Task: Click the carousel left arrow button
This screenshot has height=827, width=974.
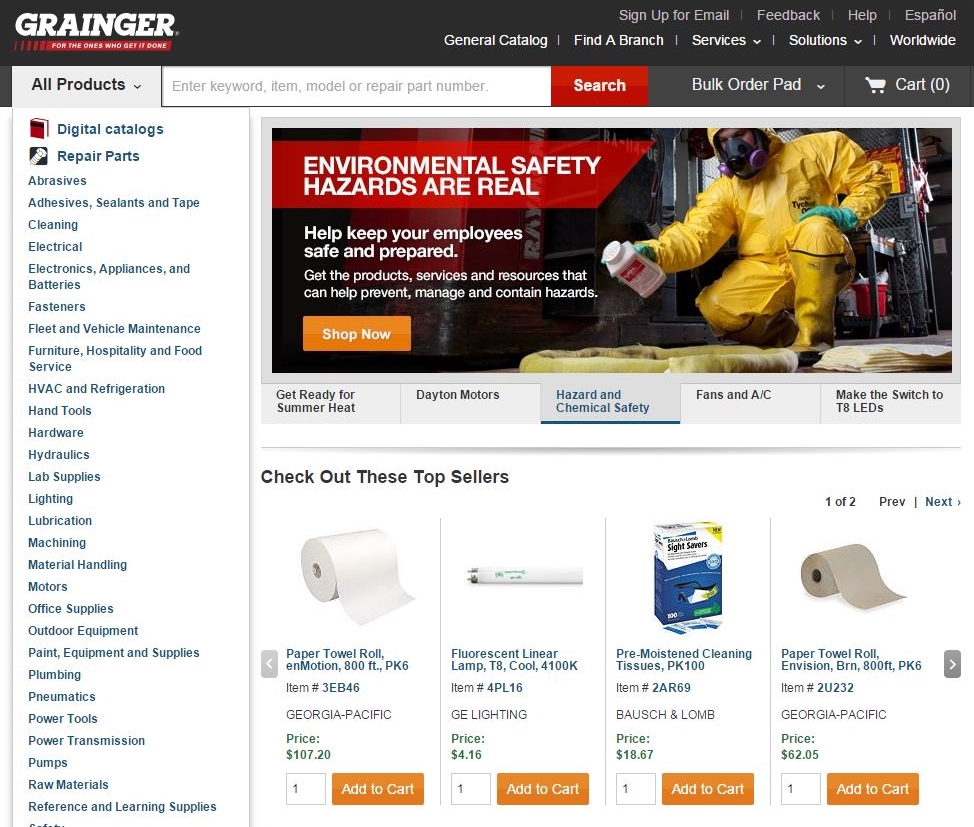Action: [x=269, y=664]
